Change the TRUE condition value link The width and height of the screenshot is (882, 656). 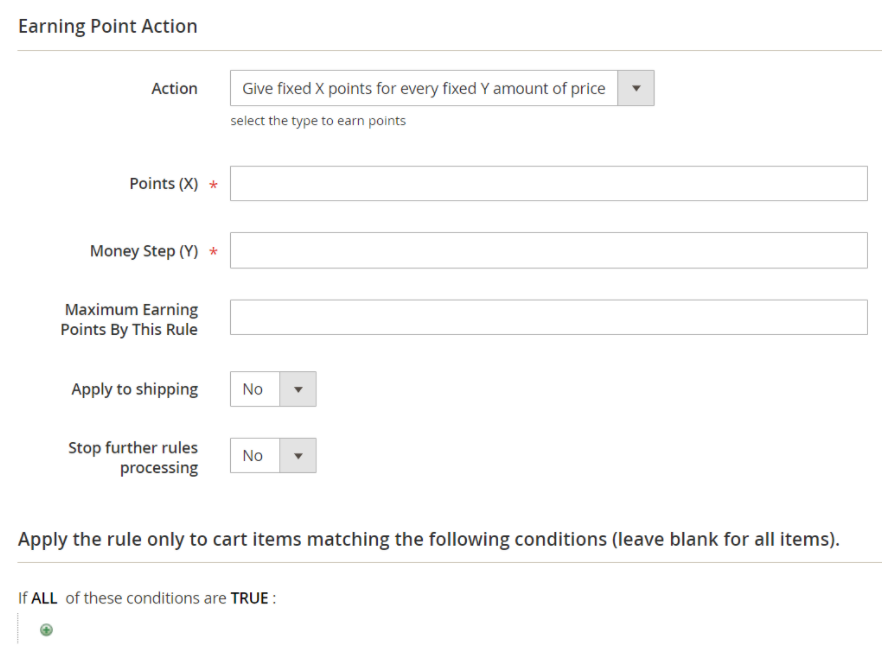click(249, 598)
